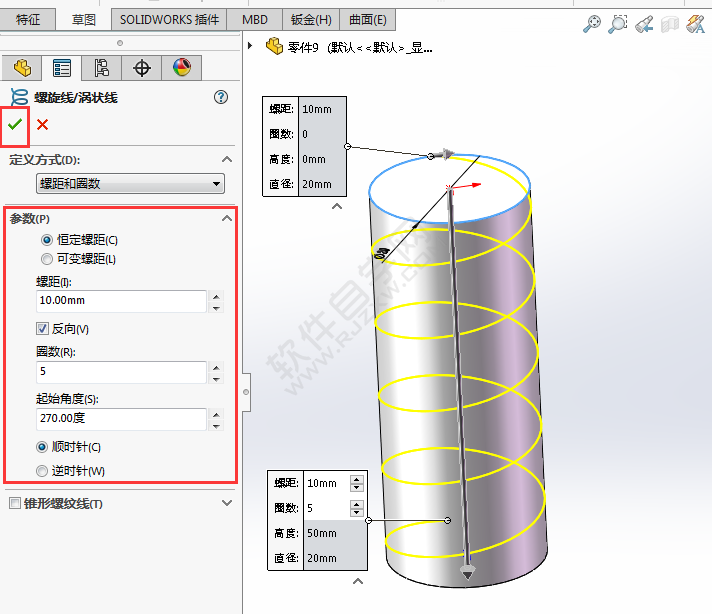Click 直径 20mm value in upper callout
The width and height of the screenshot is (712, 614).
(x=317, y=184)
